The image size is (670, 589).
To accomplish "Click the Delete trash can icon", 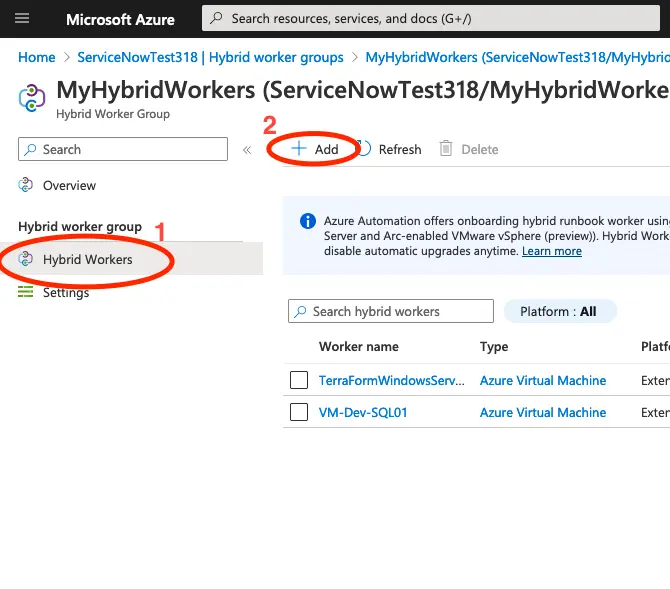I will coord(446,149).
